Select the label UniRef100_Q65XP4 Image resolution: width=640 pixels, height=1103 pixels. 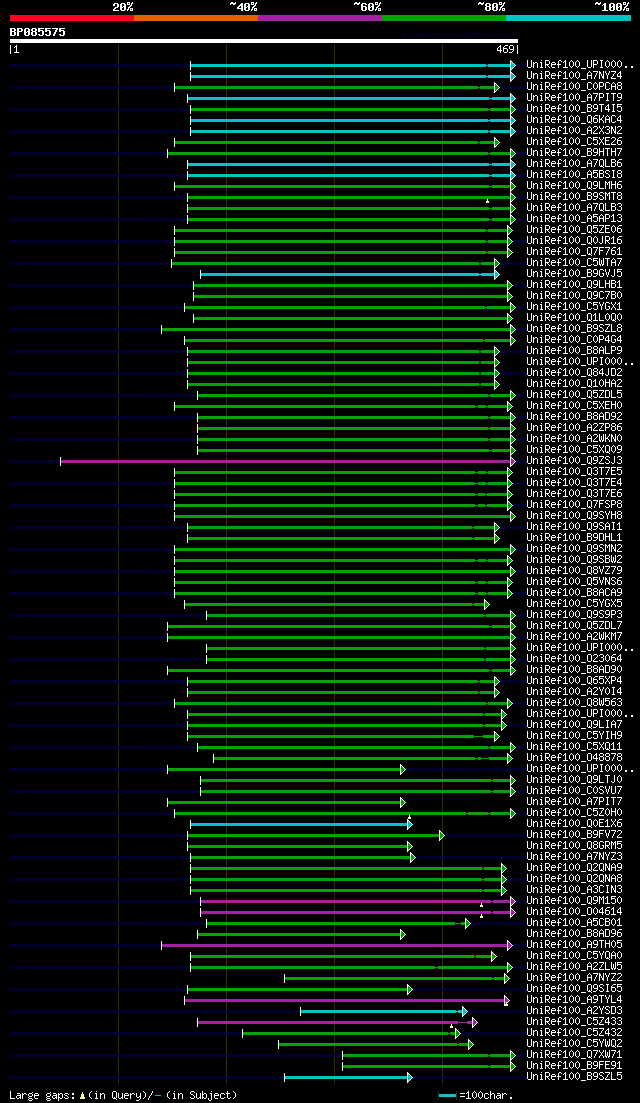[x=575, y=681]
